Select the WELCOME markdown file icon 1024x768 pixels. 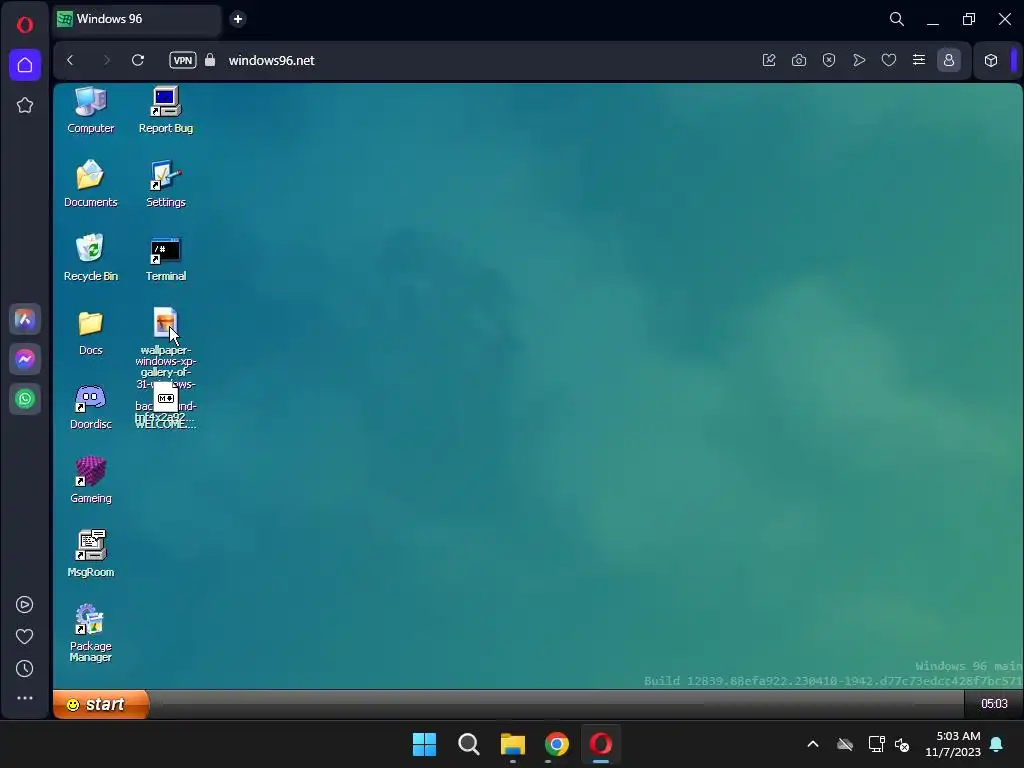tap(165, 398)
